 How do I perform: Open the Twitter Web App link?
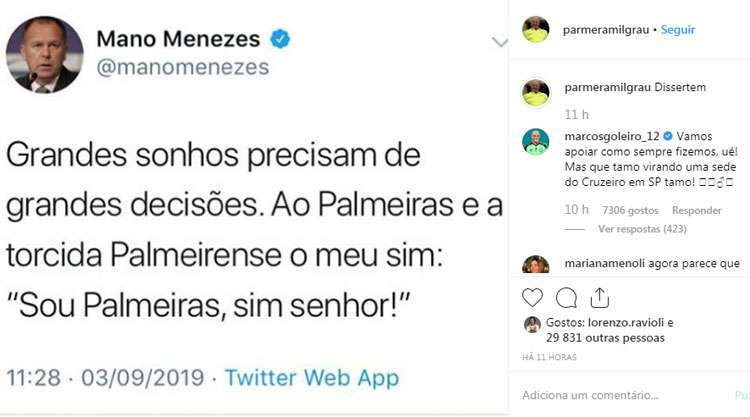[311, 378]
